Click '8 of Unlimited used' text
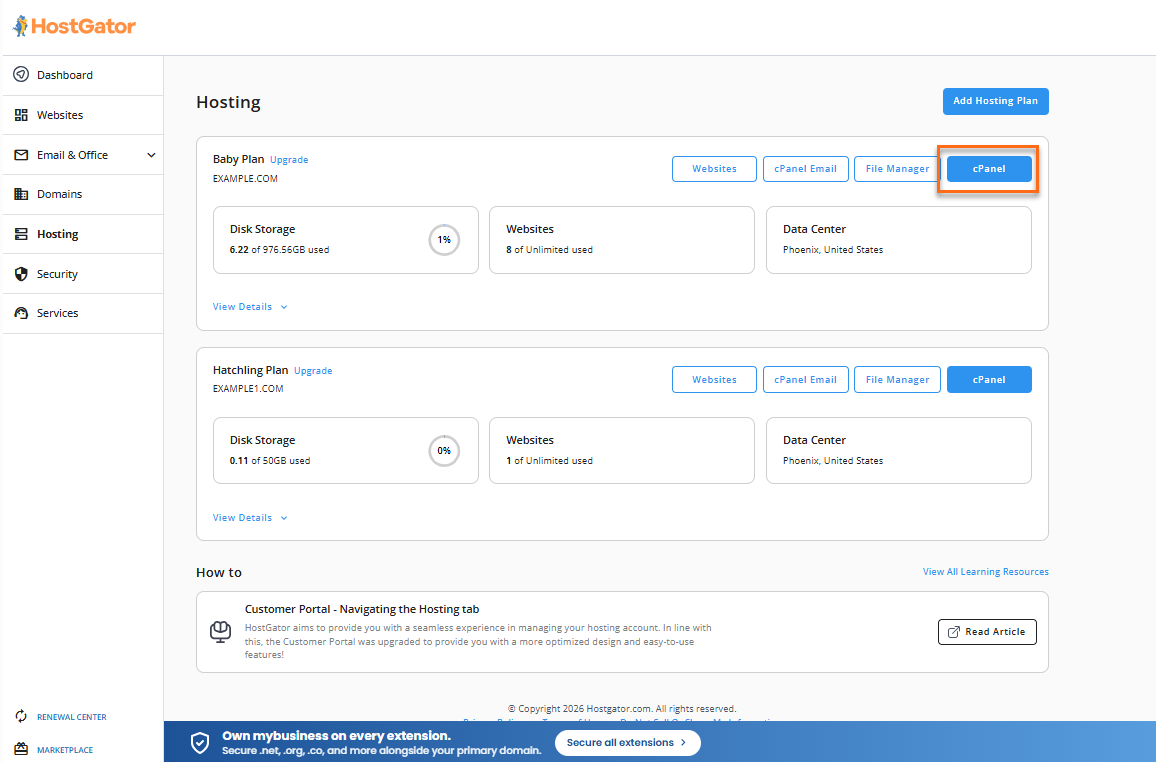 click(x=549, y=250)
